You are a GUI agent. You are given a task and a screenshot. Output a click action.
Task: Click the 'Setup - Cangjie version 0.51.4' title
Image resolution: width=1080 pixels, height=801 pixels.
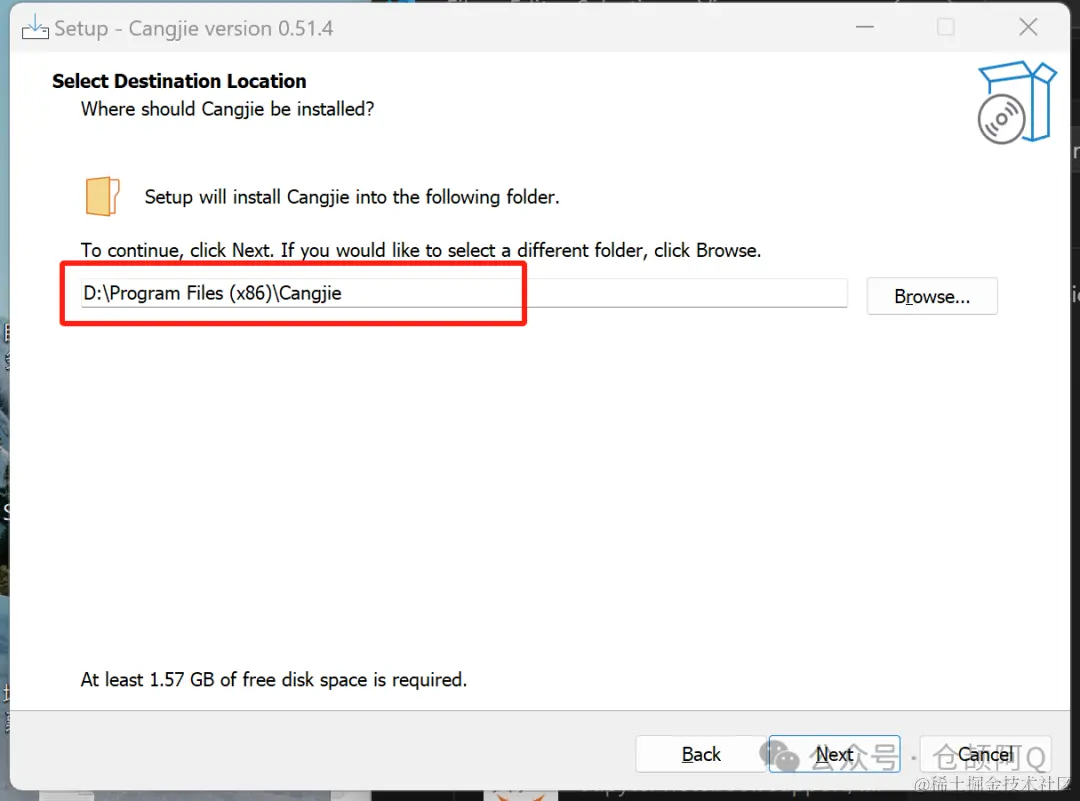194,28
